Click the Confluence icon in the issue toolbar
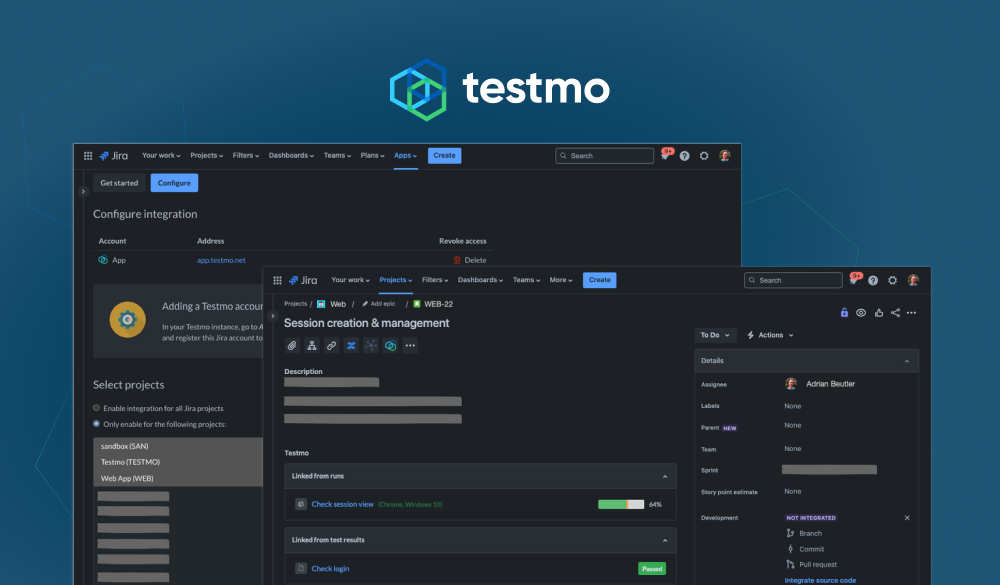The height and width of the screenshot is (585, 1000). click(351, 346)
